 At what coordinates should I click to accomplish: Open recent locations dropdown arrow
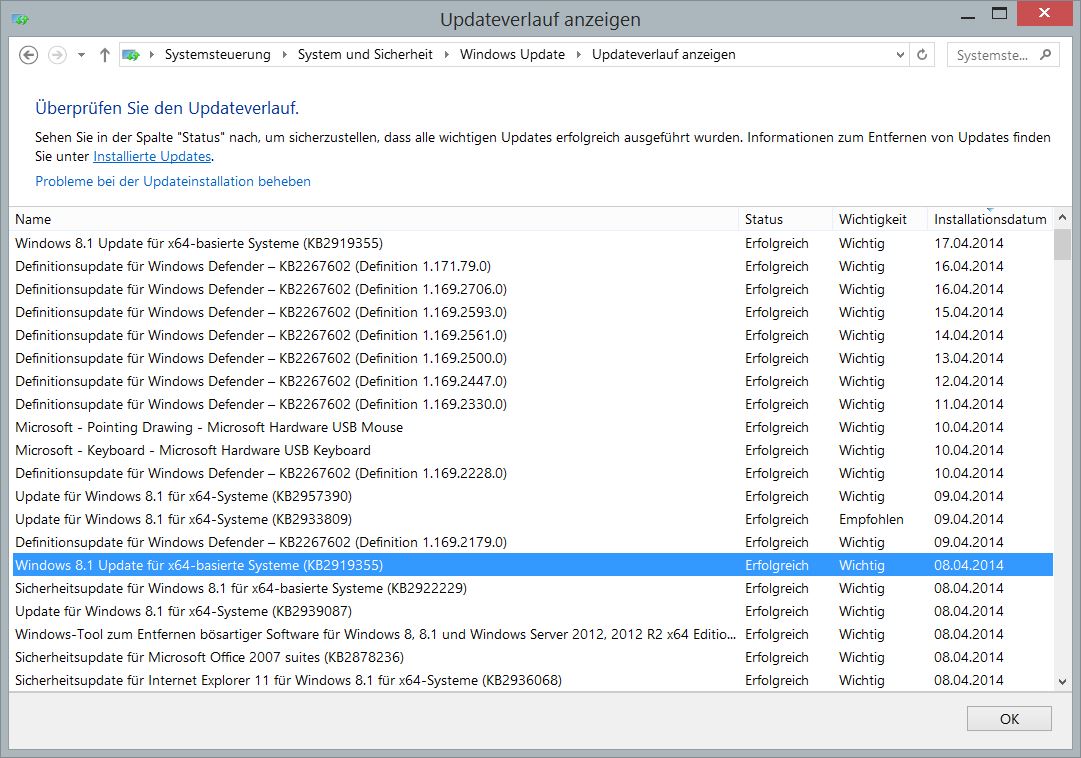coord(81,55)
